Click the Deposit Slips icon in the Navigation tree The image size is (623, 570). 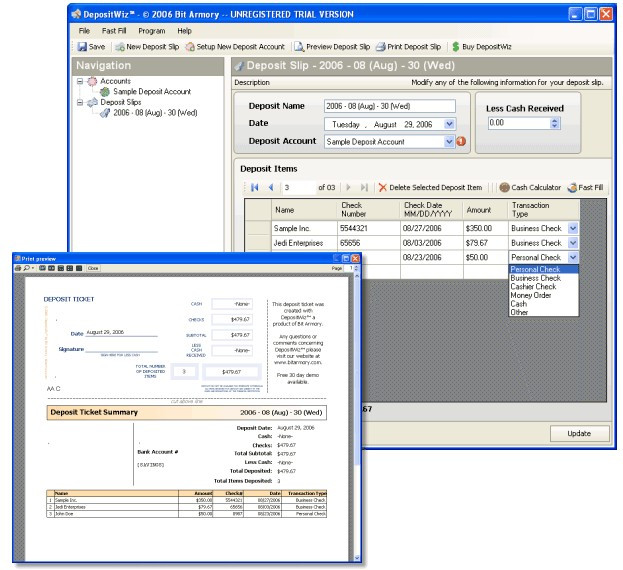(x=92, y=102)
